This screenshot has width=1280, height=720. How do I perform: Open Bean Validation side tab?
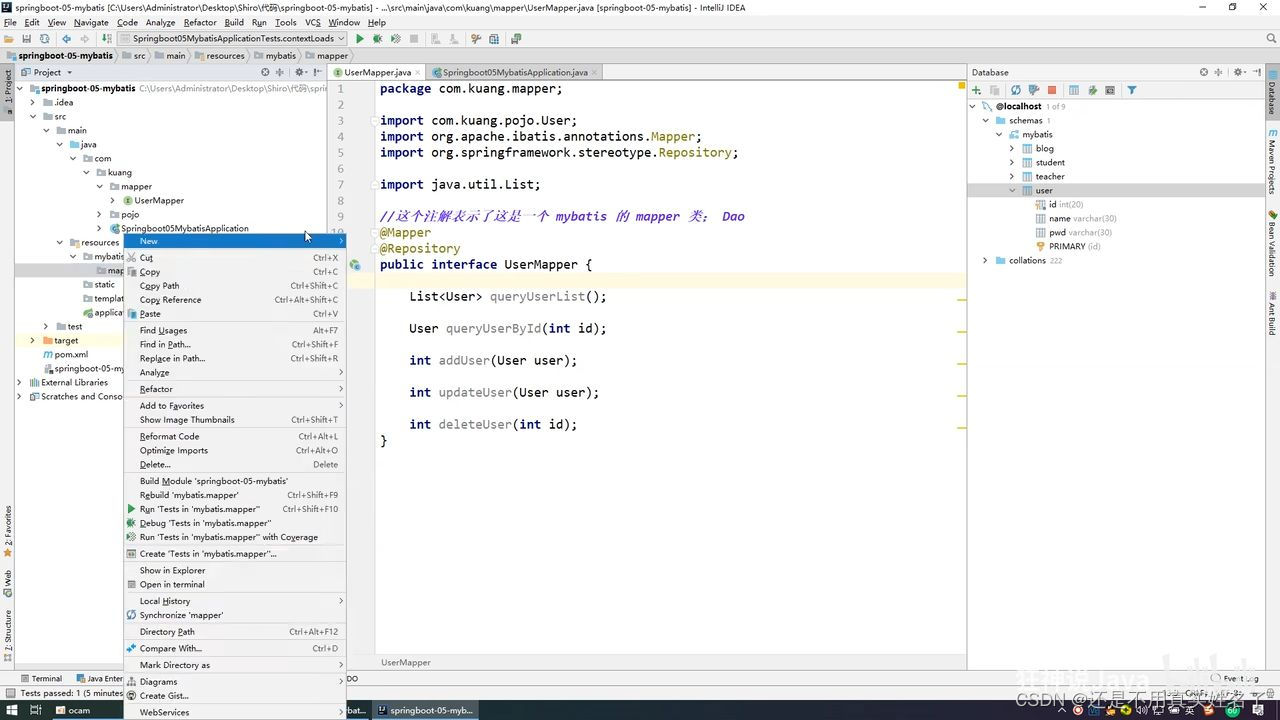[1272, 244]
